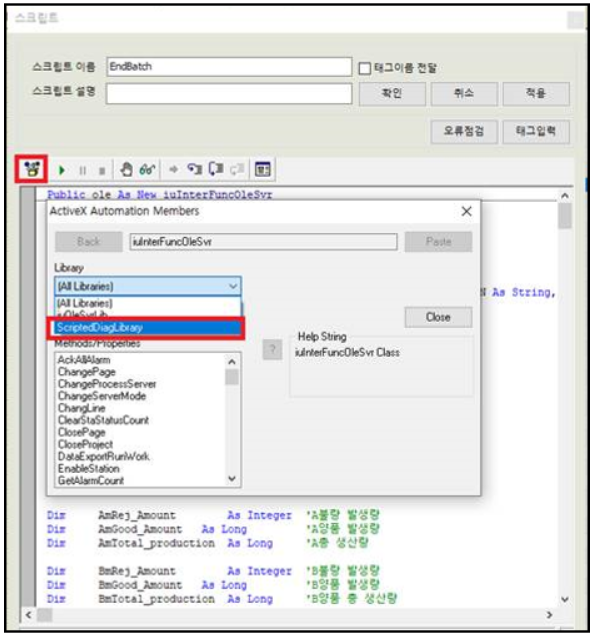Viewport: 592px width, 636px height.
Task: Select ClosePage in methods list
Action: point(82,432)
